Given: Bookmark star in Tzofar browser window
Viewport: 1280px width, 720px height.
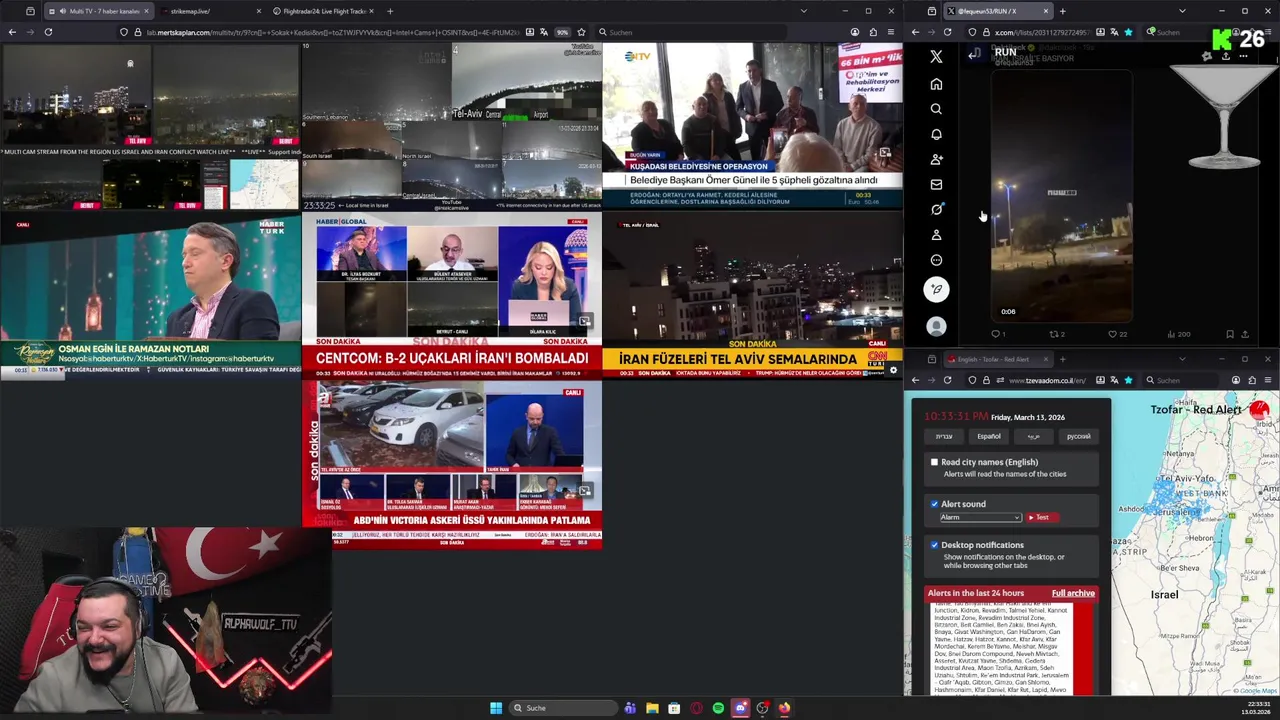Looking at the screenshot, I should pos(1128,380).
